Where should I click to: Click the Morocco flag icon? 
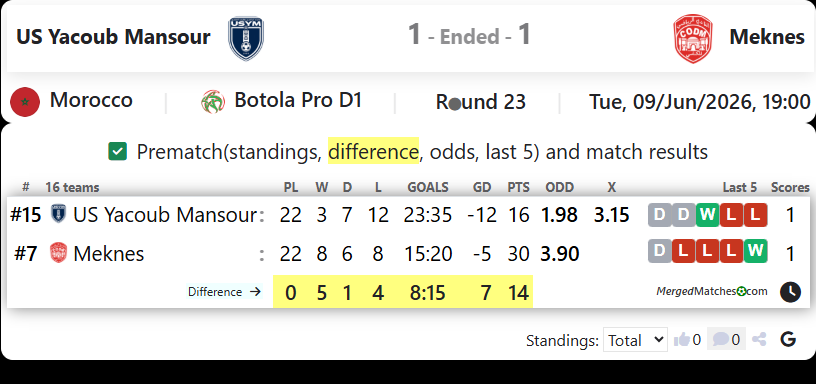pos(25,102)
